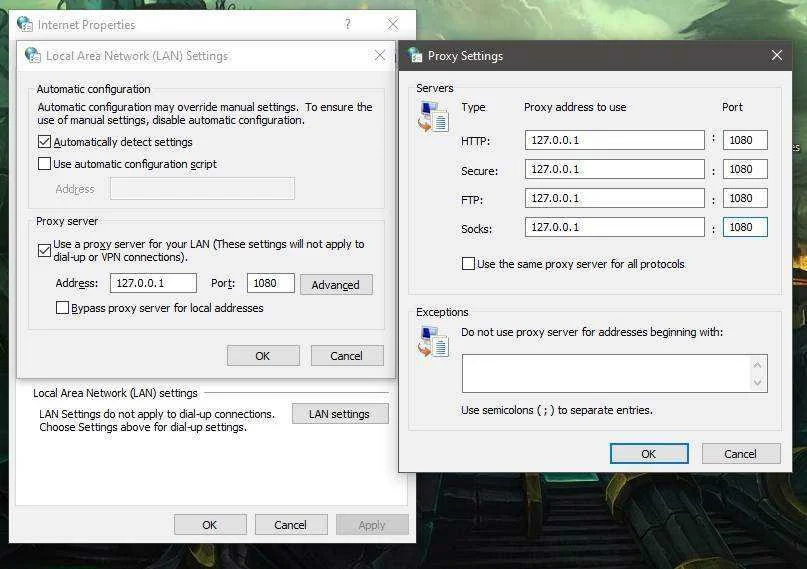Click the LAN Settings dialog title icon
The width and height of the screenshot is (807, 569).
32,55
